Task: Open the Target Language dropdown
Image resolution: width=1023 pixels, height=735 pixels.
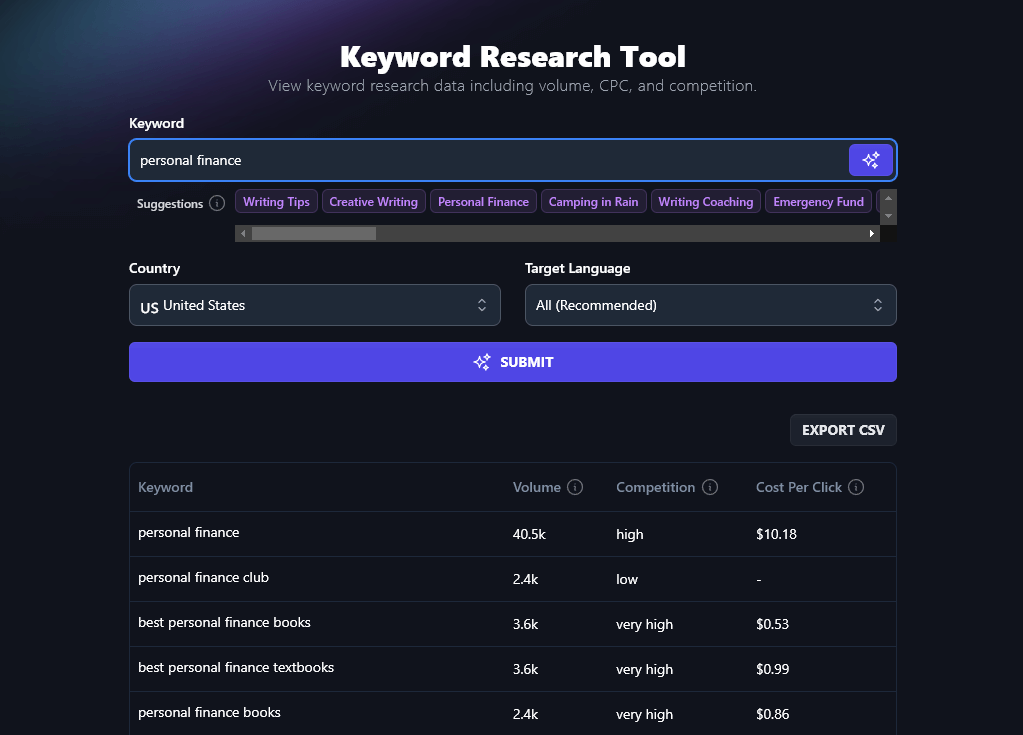Action: tap(710, 305)
